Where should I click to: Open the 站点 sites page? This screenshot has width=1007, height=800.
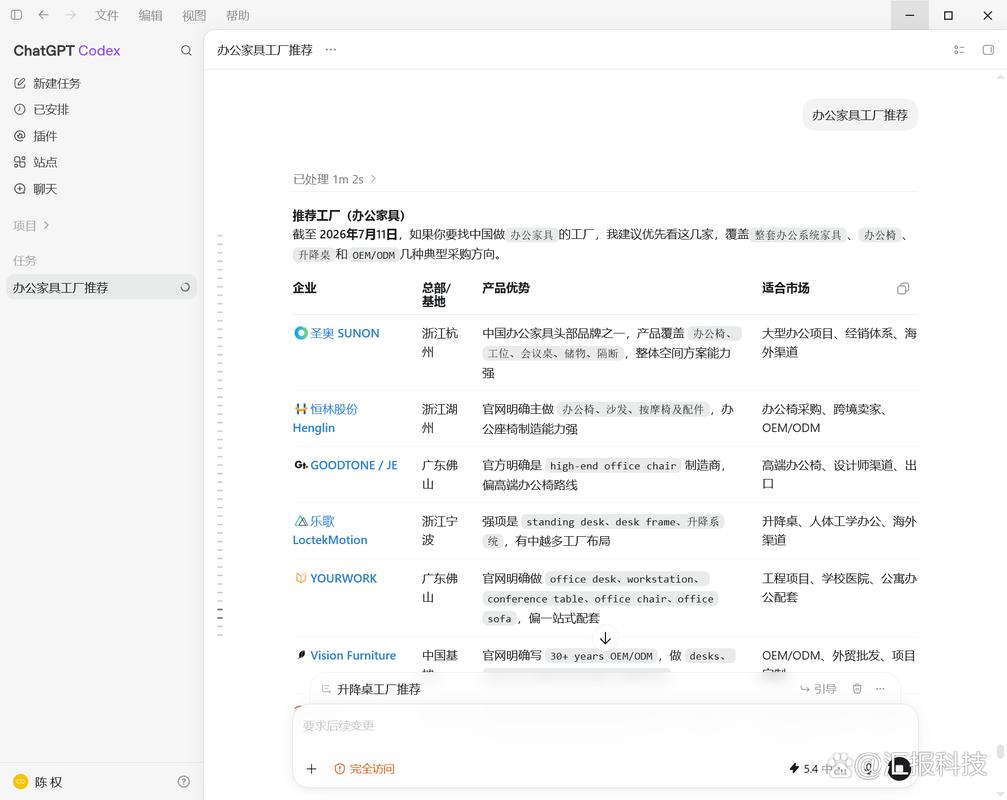point(35,162)
